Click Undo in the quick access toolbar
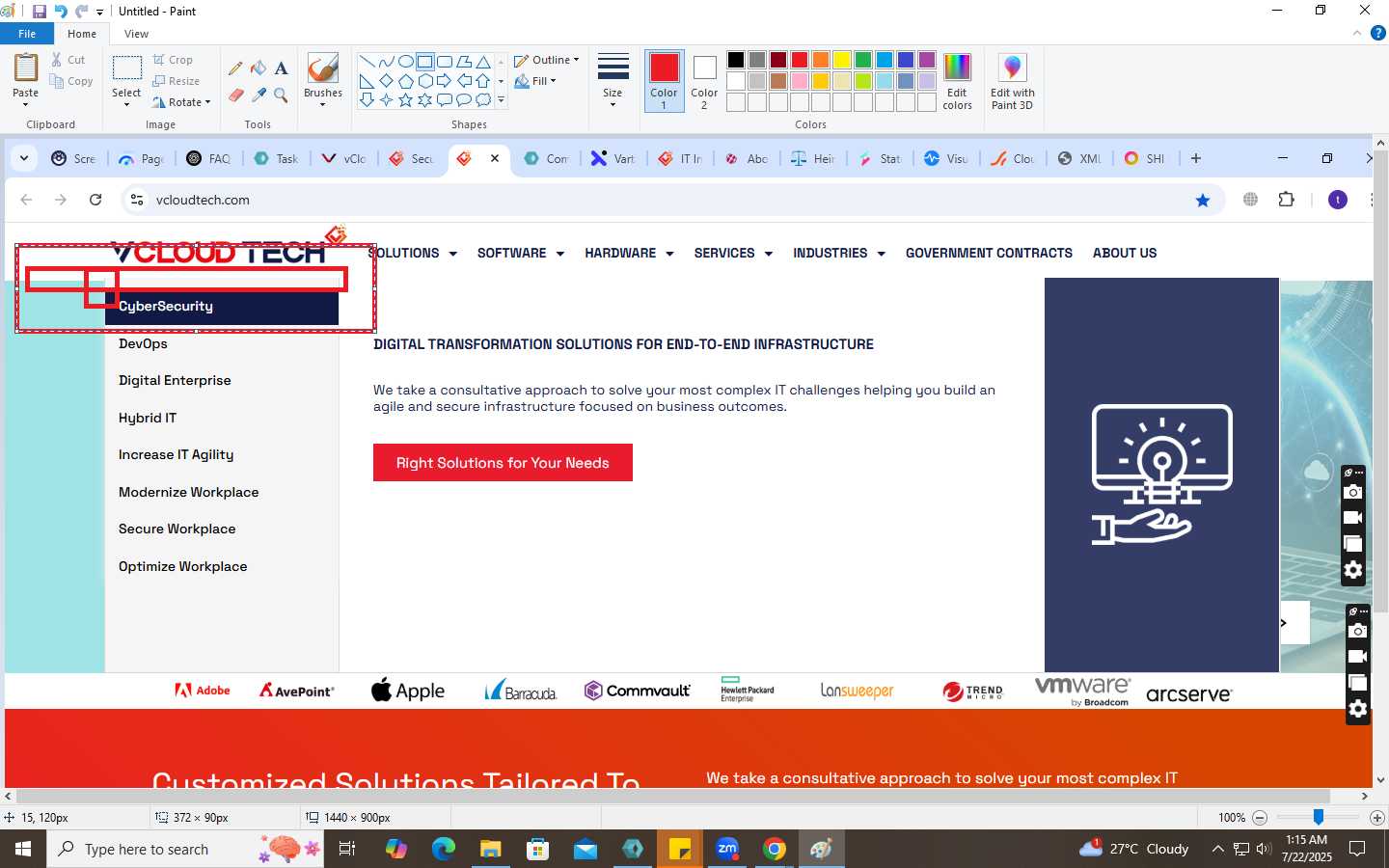The image size is (1389, 868). [61, 12]
